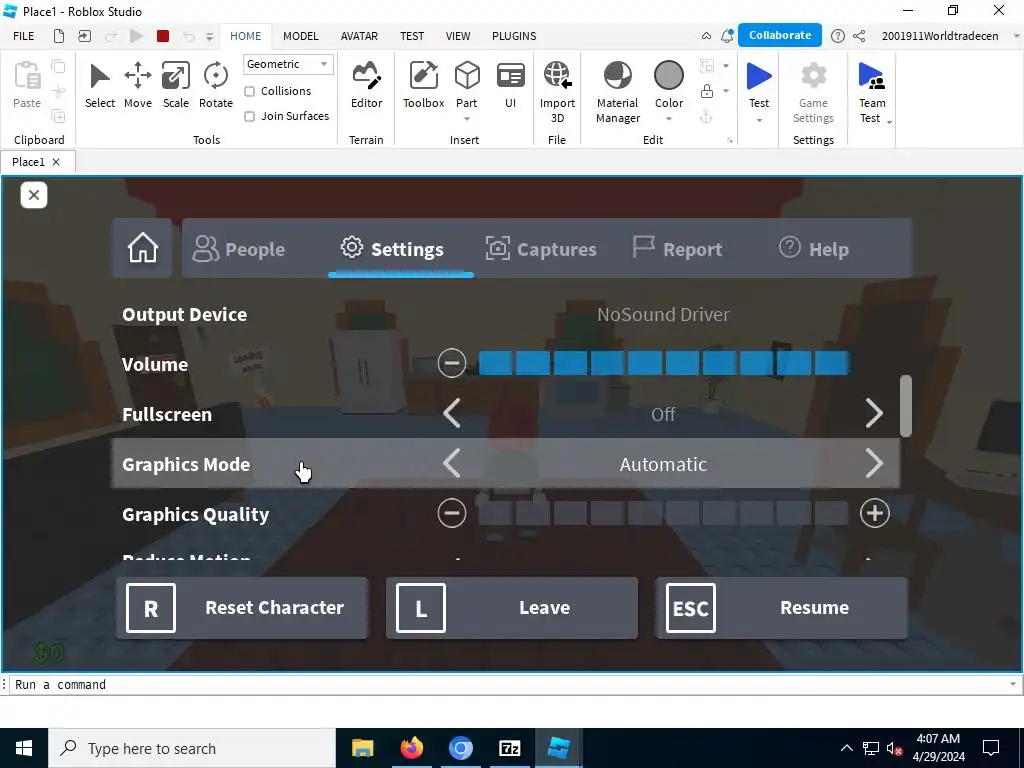Open 7-Zip from the taskbar
This screenshot has width=1024, height=768.
[x=509, y=748]
